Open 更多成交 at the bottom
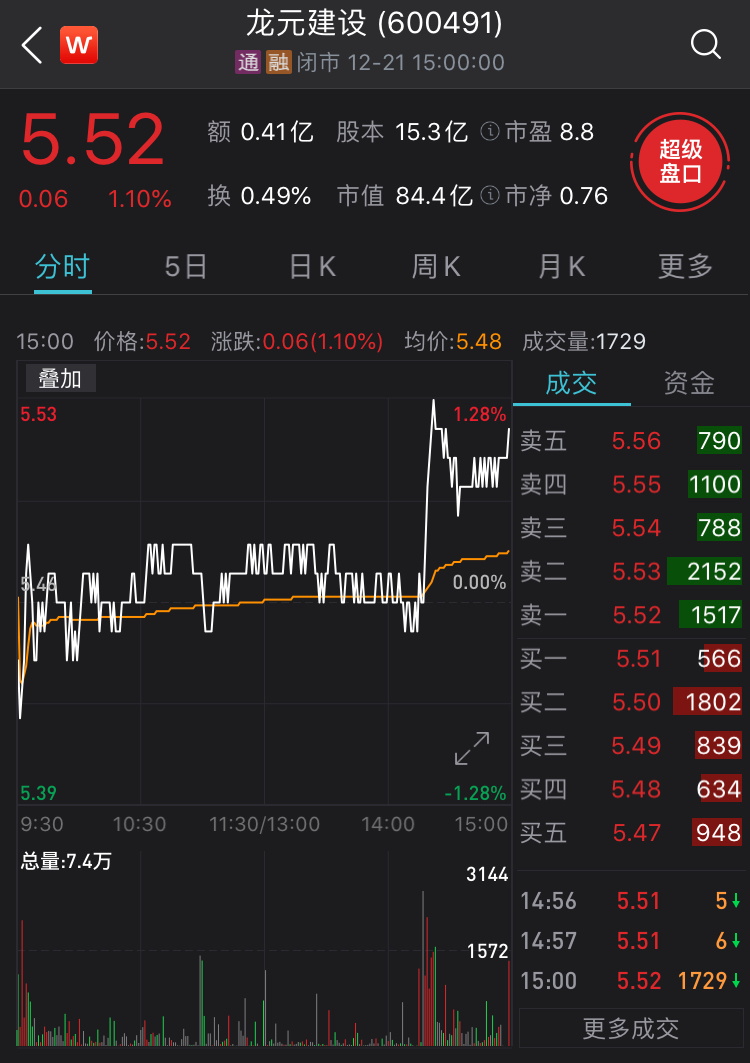 click(x=631, y=1028)
